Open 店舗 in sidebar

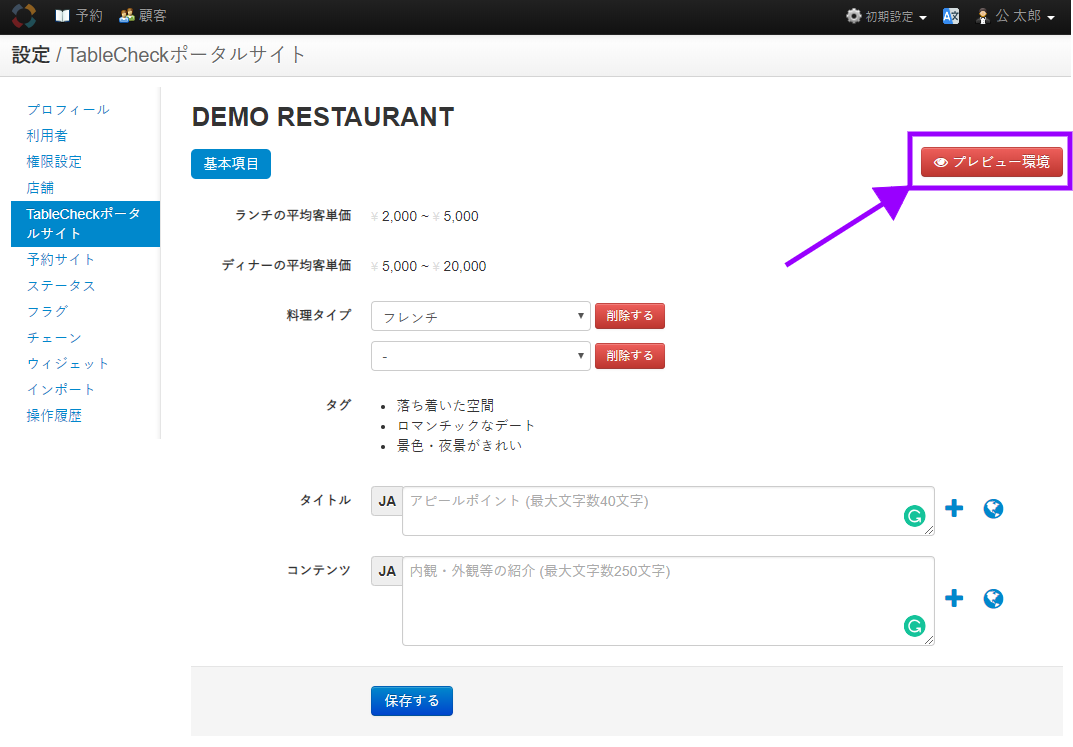(x=40, y=187)
